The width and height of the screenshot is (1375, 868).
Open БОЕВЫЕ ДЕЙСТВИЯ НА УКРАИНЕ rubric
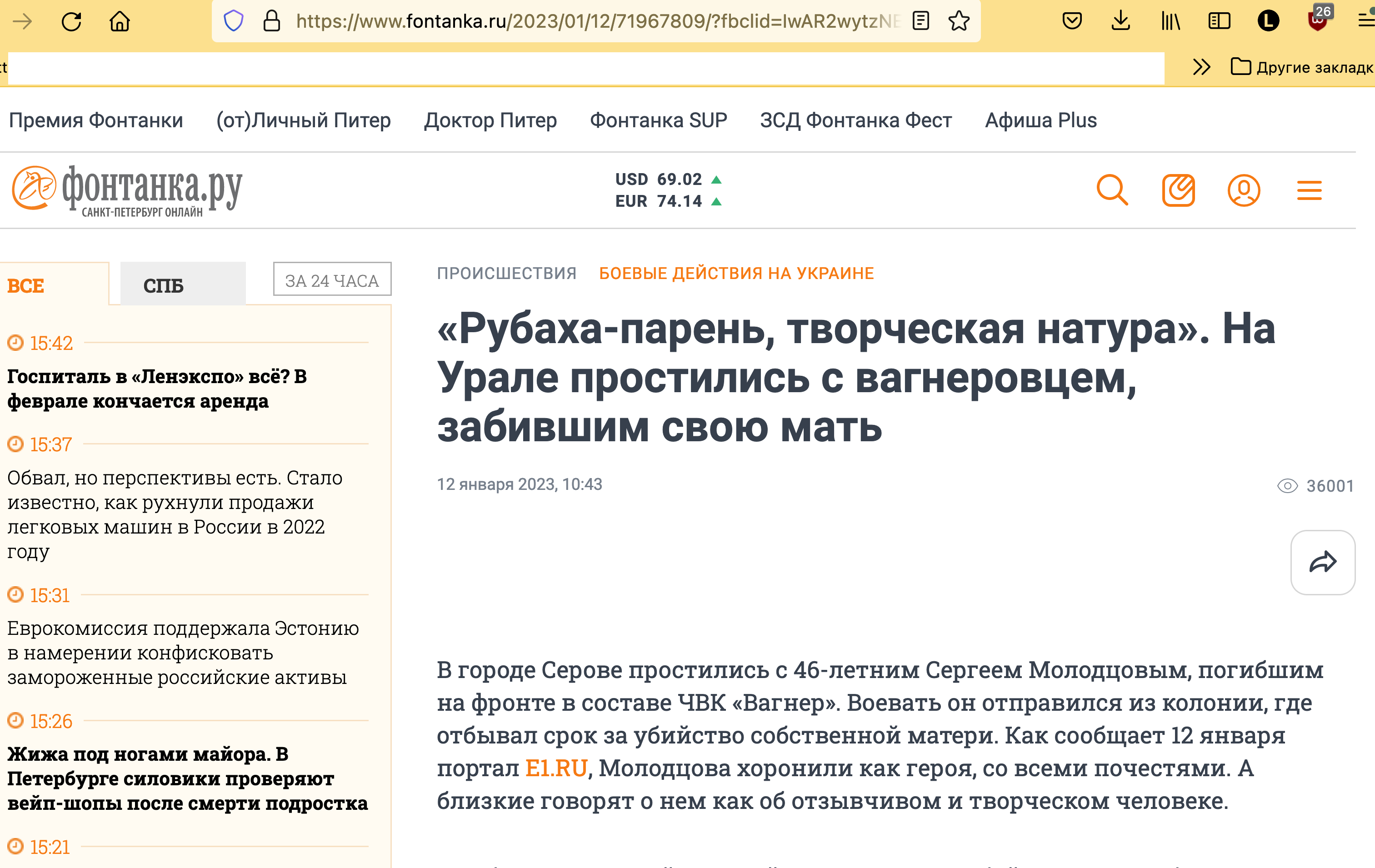pos(736,274)
